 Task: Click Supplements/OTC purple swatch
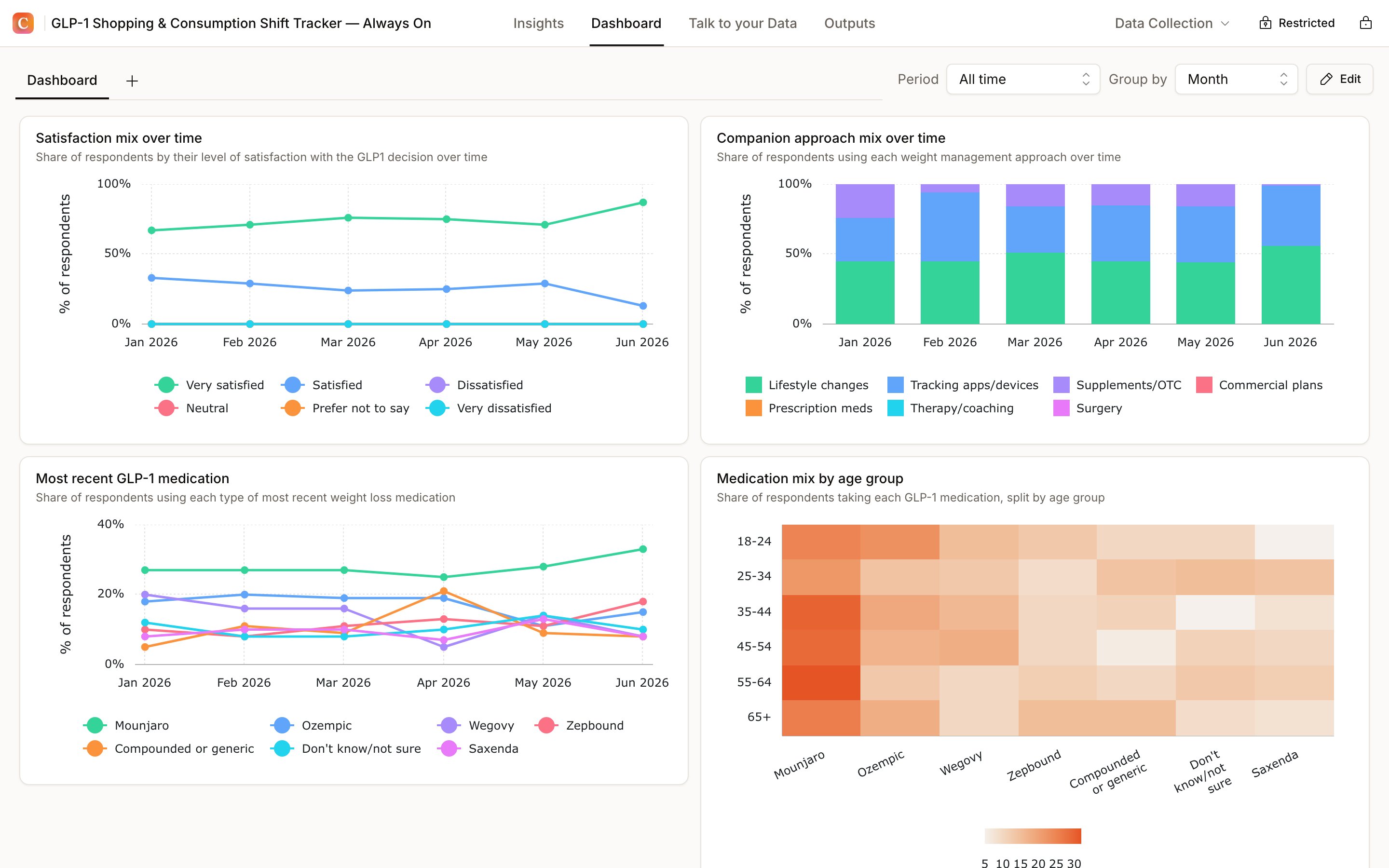click(x=1061, y=385)
